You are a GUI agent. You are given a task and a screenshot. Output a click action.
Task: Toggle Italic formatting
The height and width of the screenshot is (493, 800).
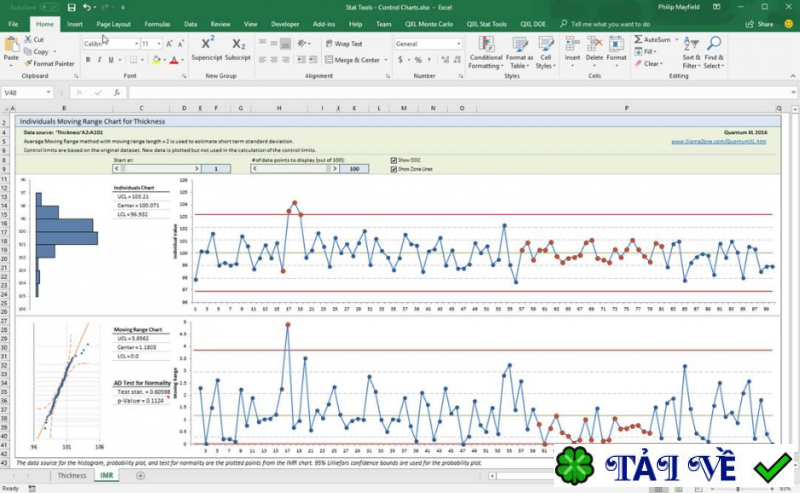point(99,60)
